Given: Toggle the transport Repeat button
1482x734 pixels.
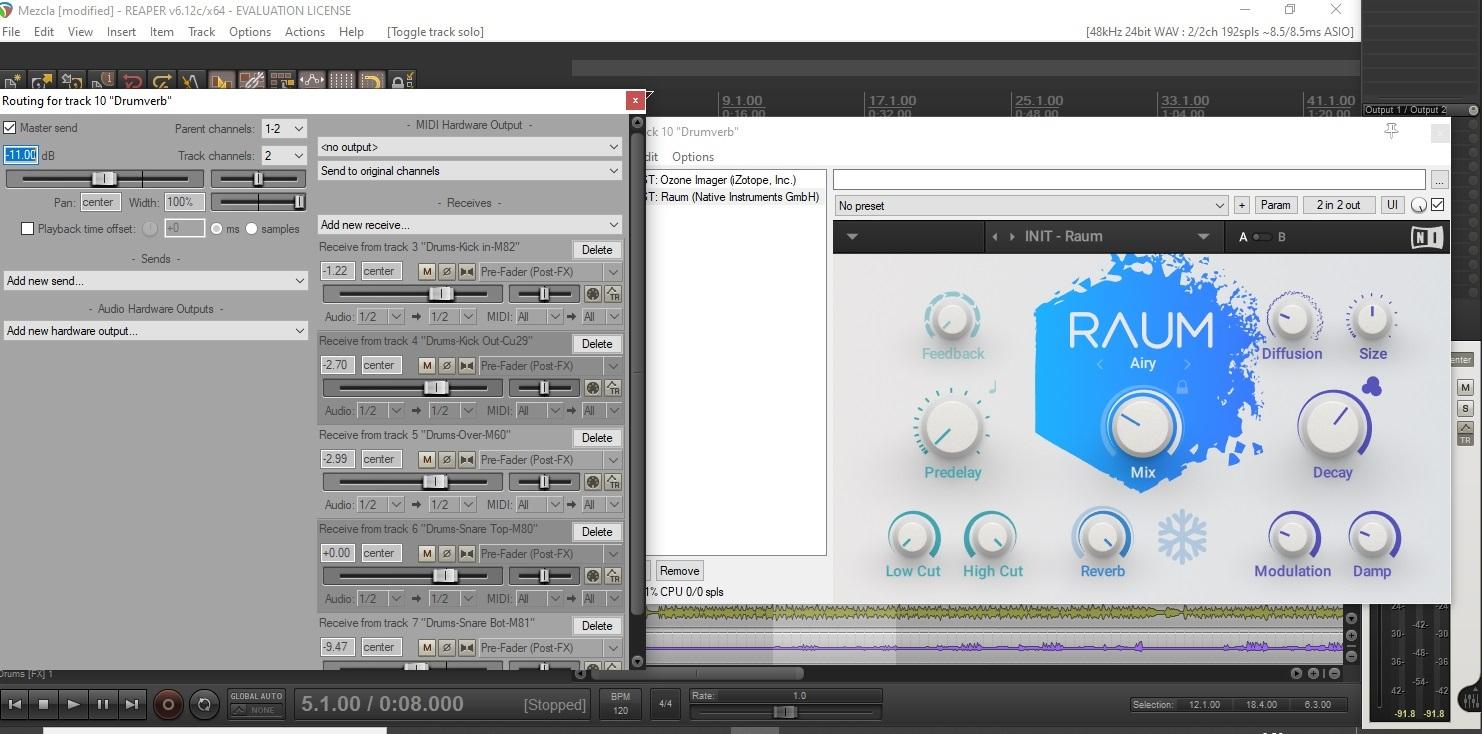Looking at the screenshot, I should pyautogui.click(x=203, y=704).
